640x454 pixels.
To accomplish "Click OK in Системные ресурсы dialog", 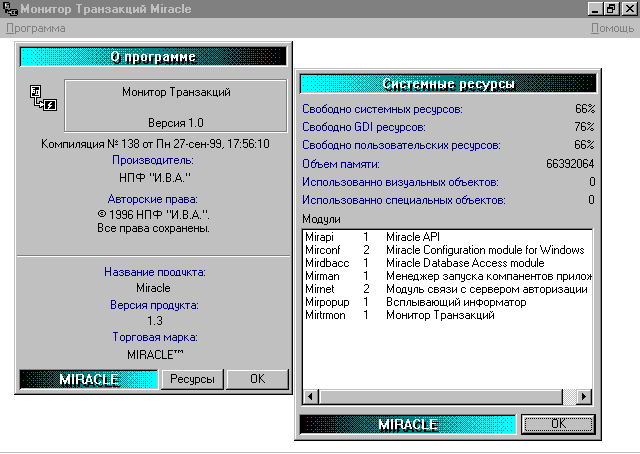I will tap(558, 424).
